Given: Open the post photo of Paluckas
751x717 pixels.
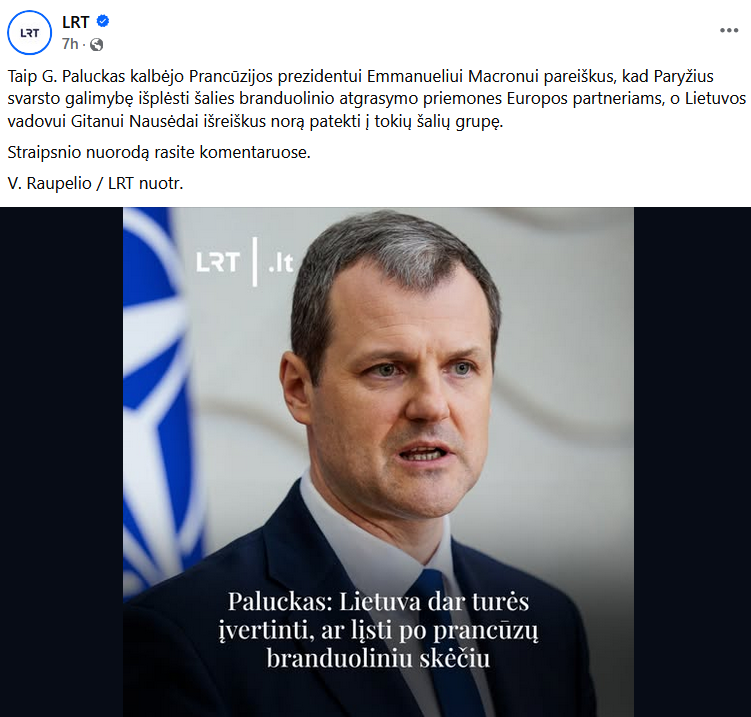Looking at the screenshot, I should pos(378,462).
